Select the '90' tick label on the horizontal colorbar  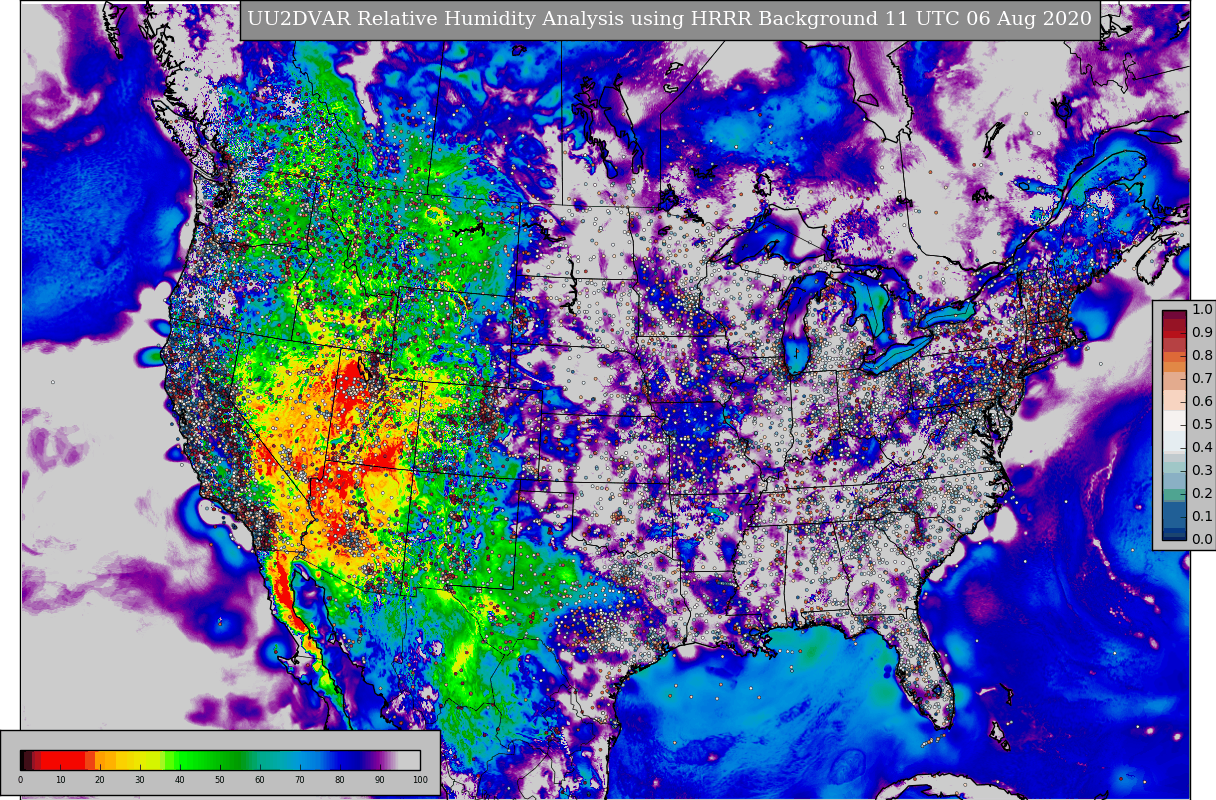click(x=380, y=780)
